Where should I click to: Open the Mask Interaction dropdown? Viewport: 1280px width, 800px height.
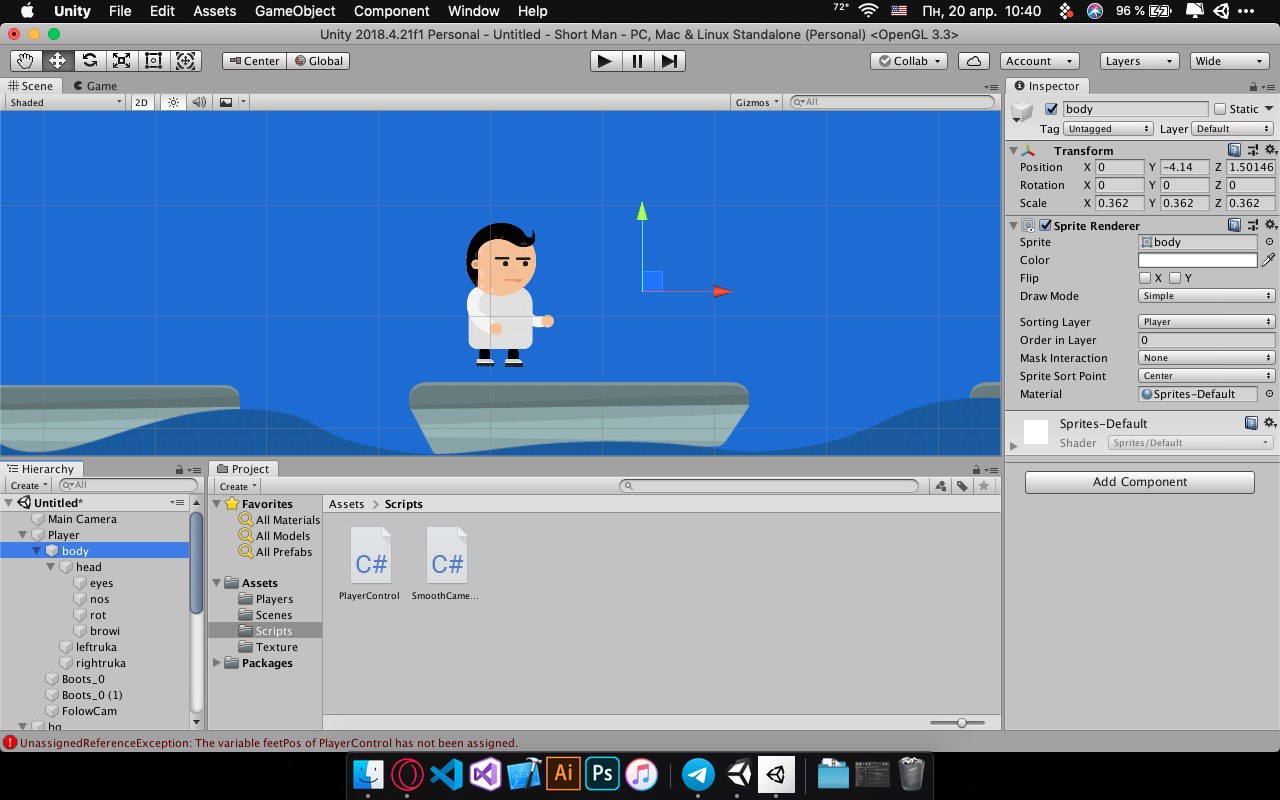(x=1207, y=358)
